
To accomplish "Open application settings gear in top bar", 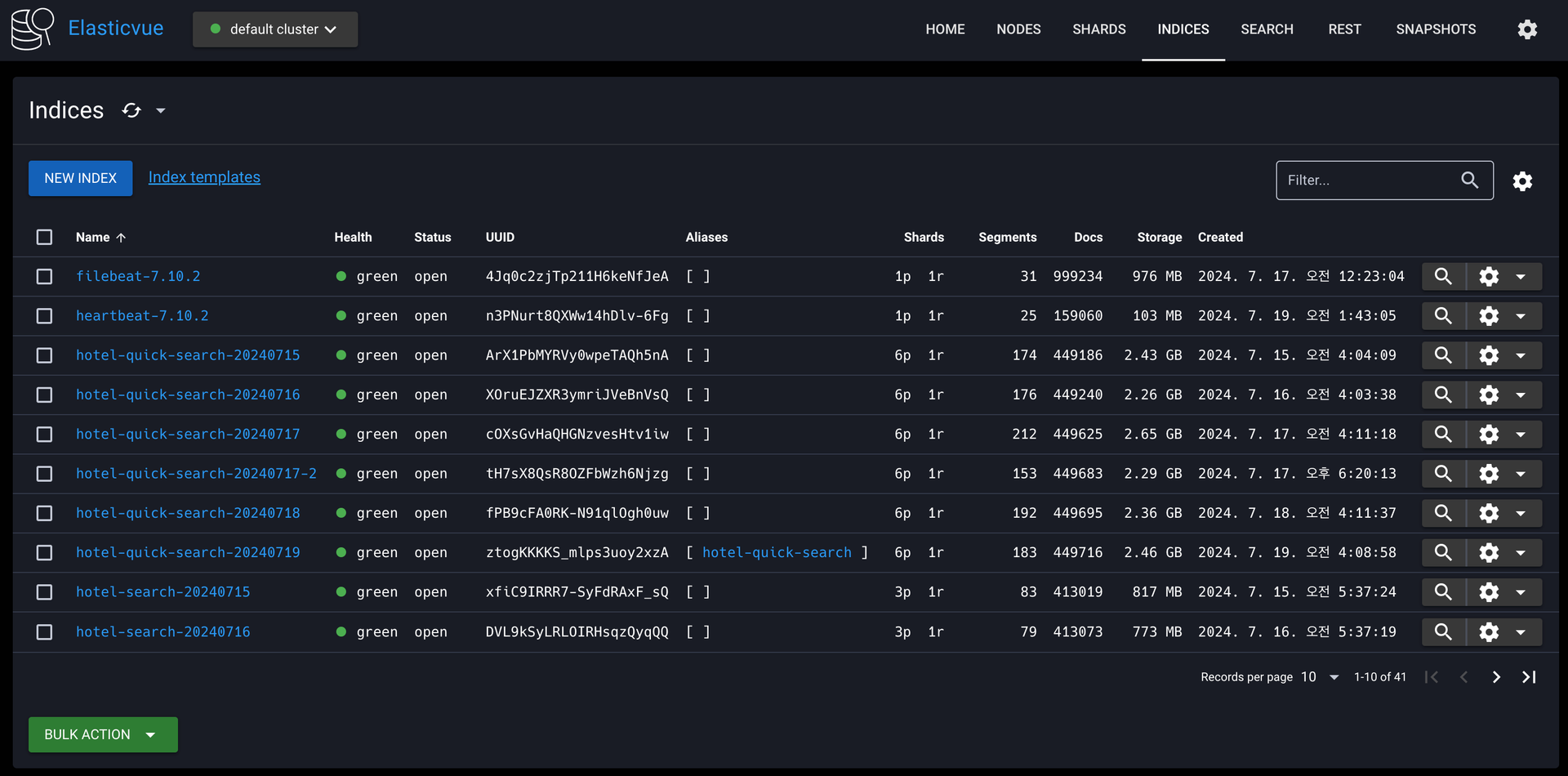I will [1527, 29].
